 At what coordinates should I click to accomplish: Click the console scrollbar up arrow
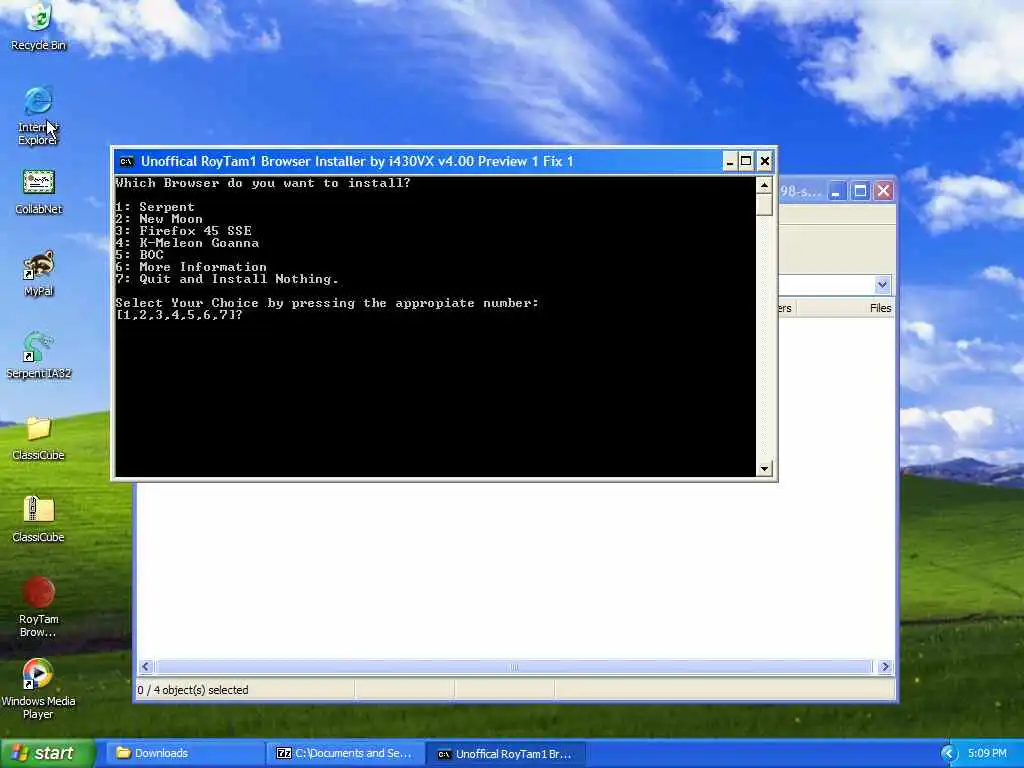click(764, 185)
